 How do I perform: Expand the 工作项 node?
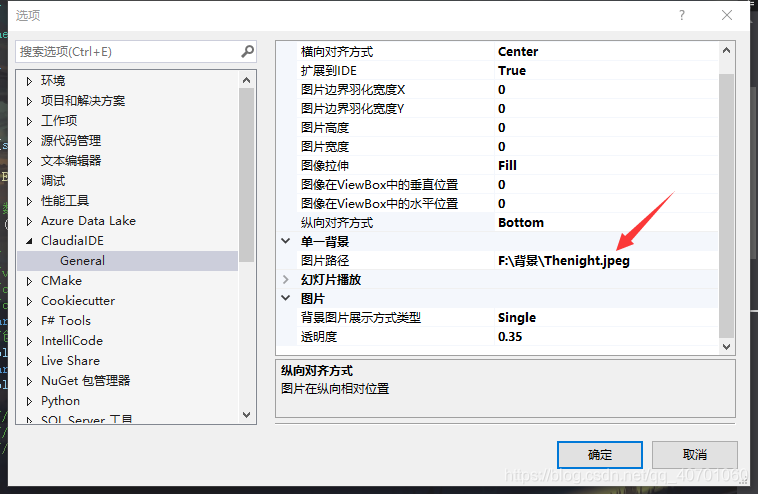click(x=29, y=121)
